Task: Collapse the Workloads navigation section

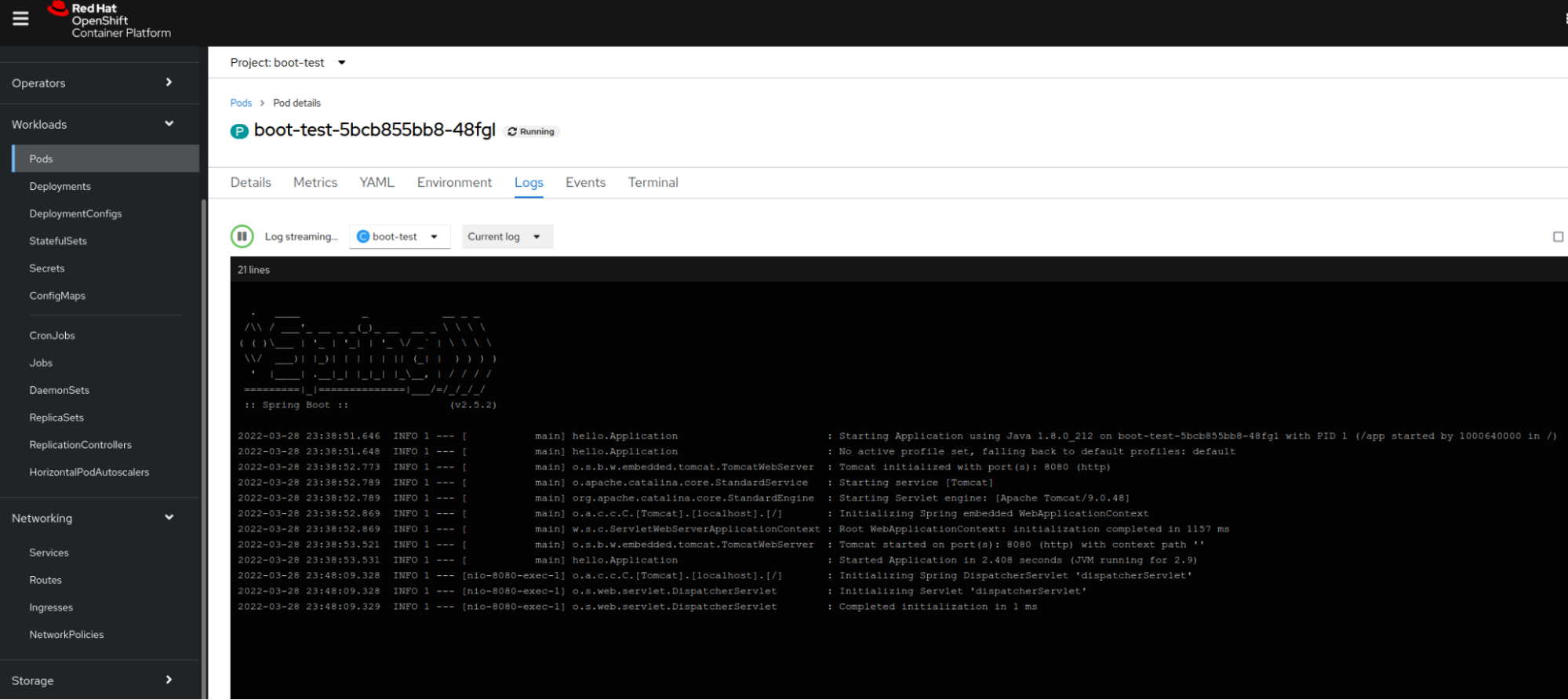Action: [100, 124]
